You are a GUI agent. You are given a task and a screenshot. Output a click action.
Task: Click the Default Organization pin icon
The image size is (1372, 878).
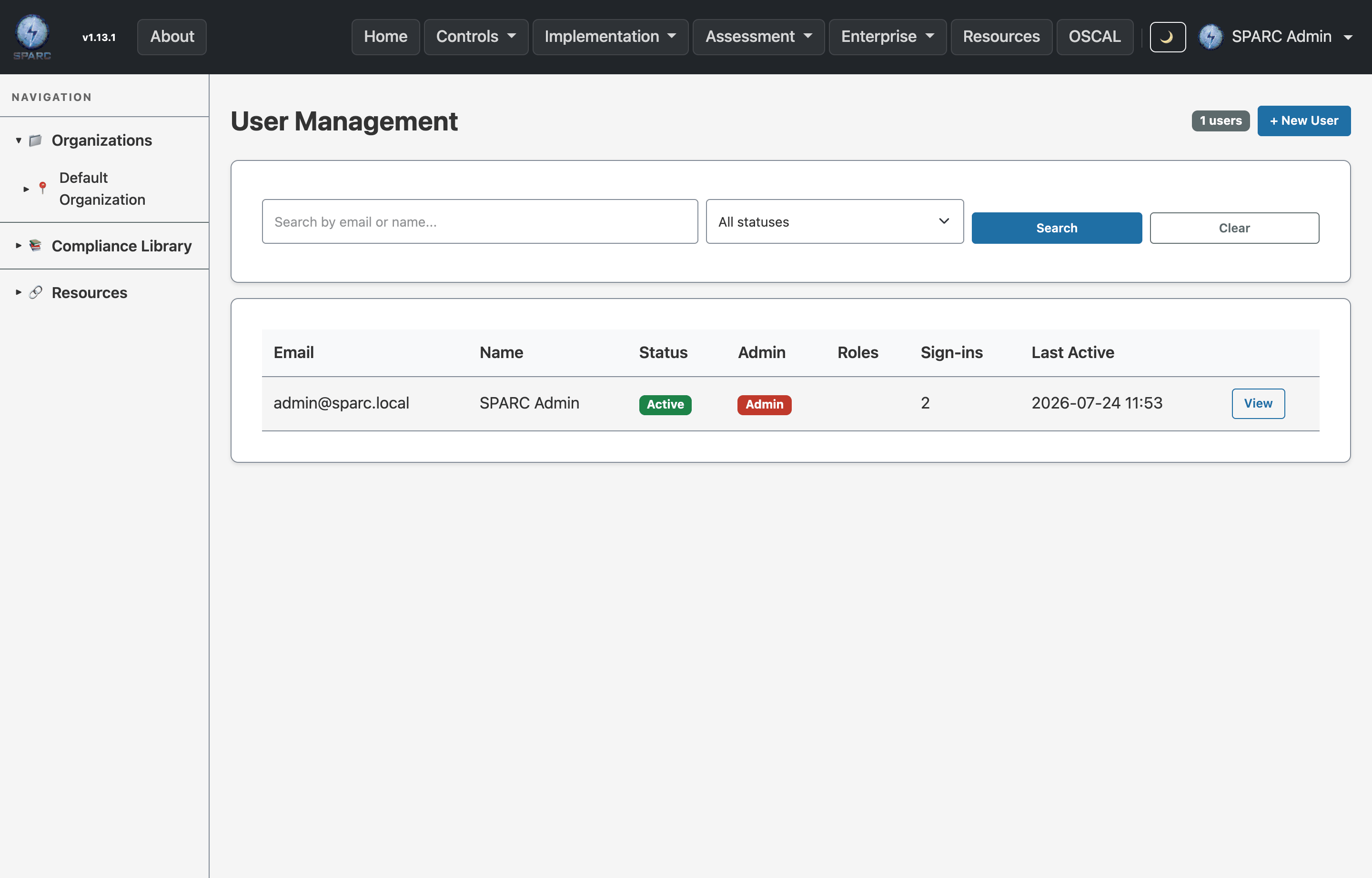coord(43,188)
